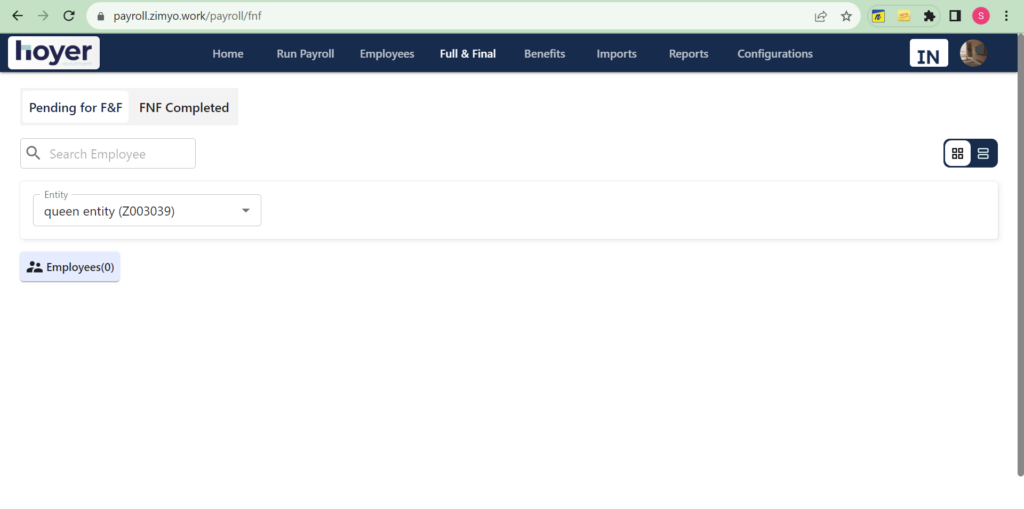Bookmark page with the star icon
Image resolution: width=1024 pixels, height=509 pixels.
click(x=846, y=16)
